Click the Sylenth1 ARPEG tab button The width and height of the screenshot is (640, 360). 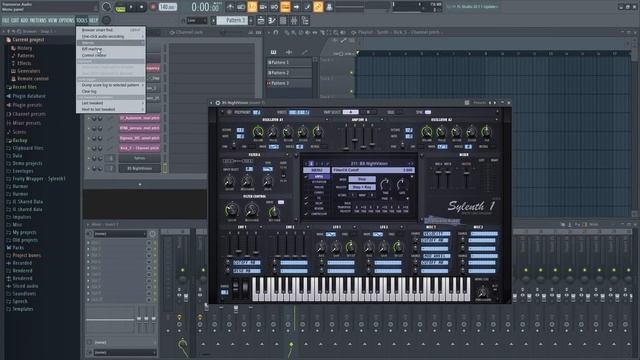tap(318, 176)
